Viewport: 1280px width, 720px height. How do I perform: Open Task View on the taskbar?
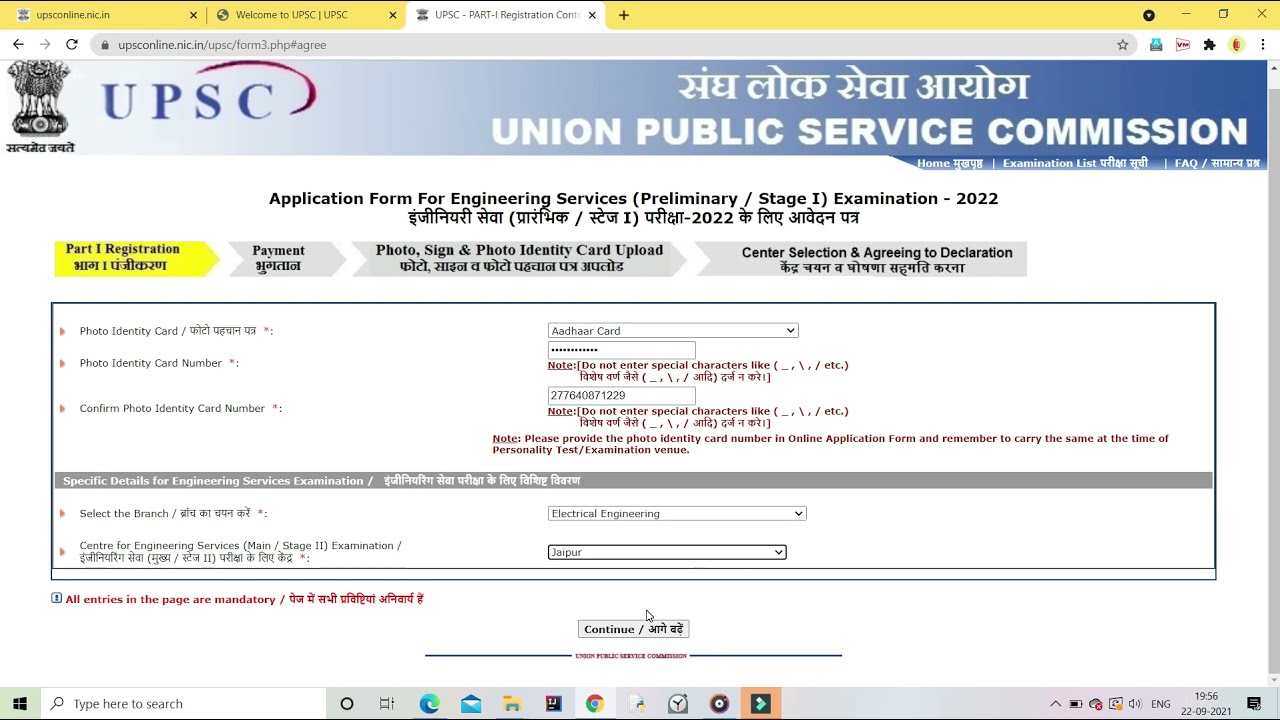point(387,703)
